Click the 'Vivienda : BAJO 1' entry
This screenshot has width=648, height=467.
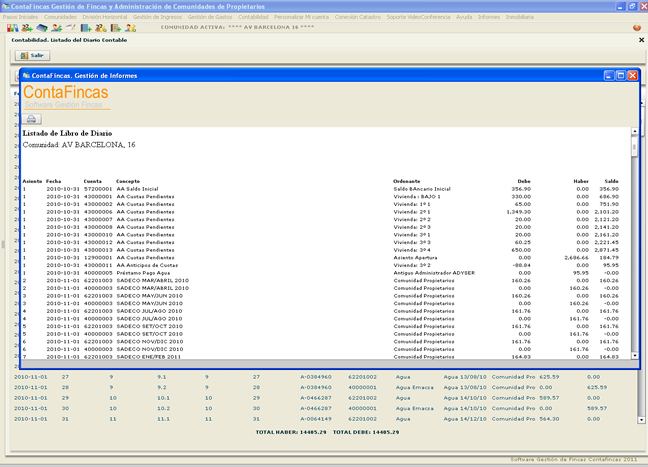417,197
